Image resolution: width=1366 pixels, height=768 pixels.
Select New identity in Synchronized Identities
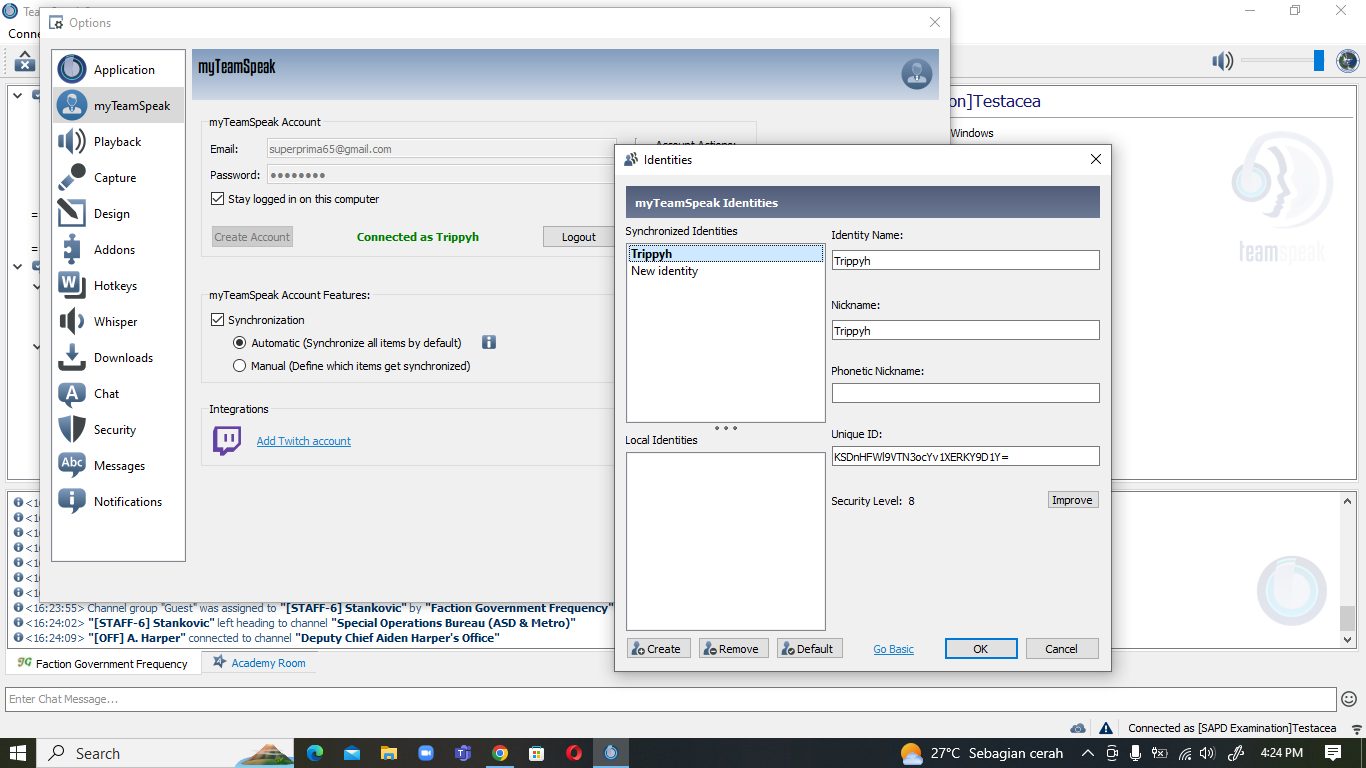725,271
